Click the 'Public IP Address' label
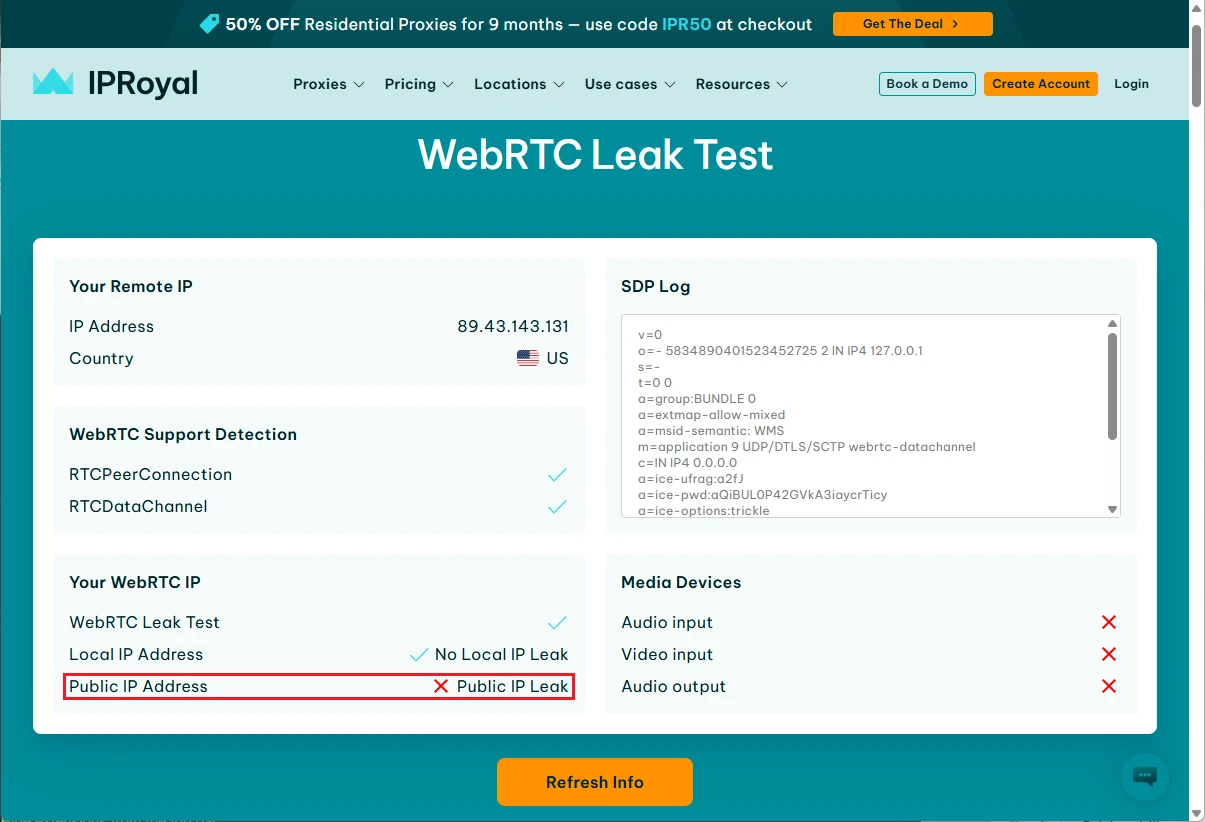This screenshot has width=1205, height=822. [x=138, y=686]
